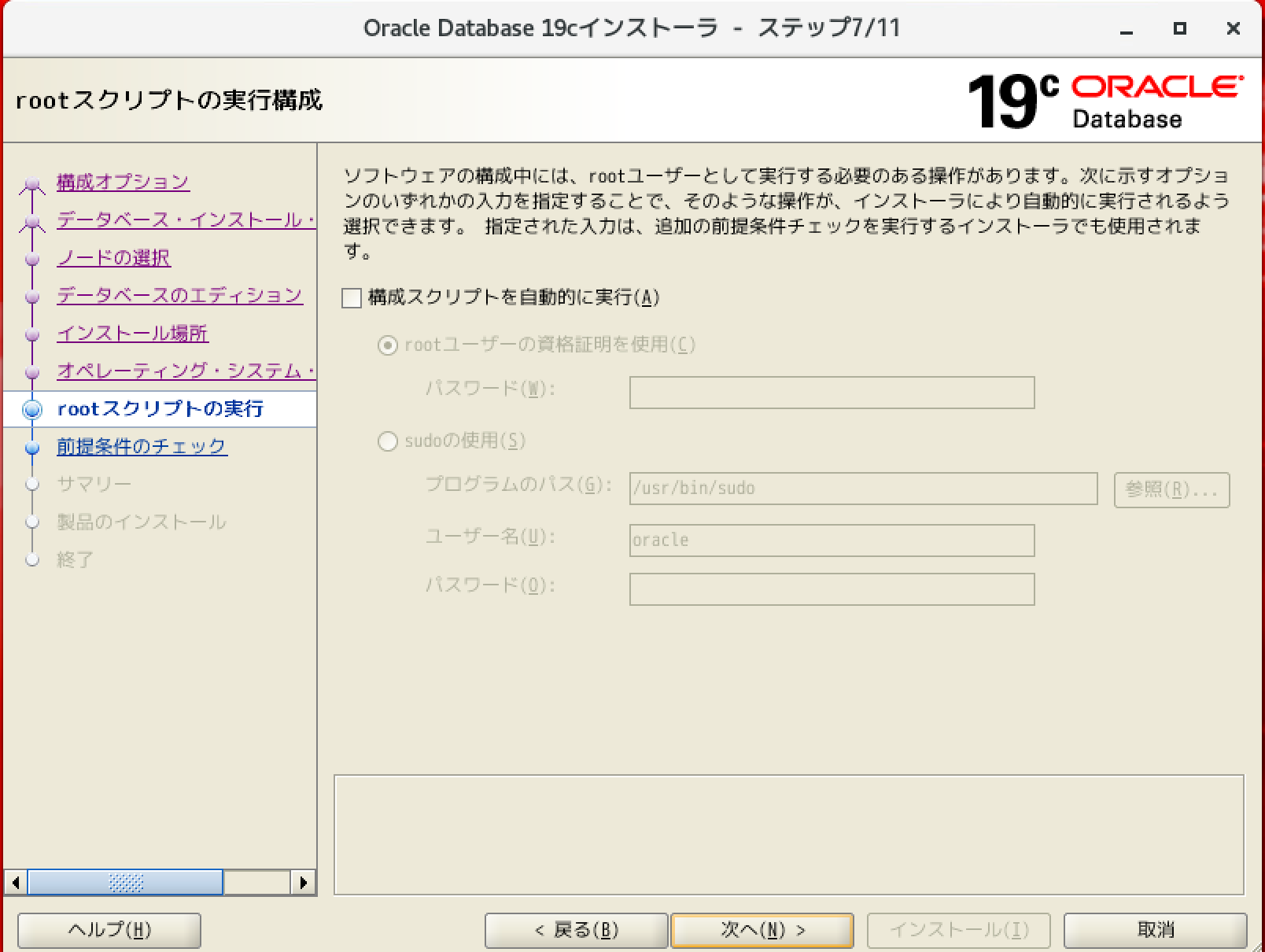Click the step bullet beside ノードの選択
Screen dimensions: 1265x952
(32, 259)
